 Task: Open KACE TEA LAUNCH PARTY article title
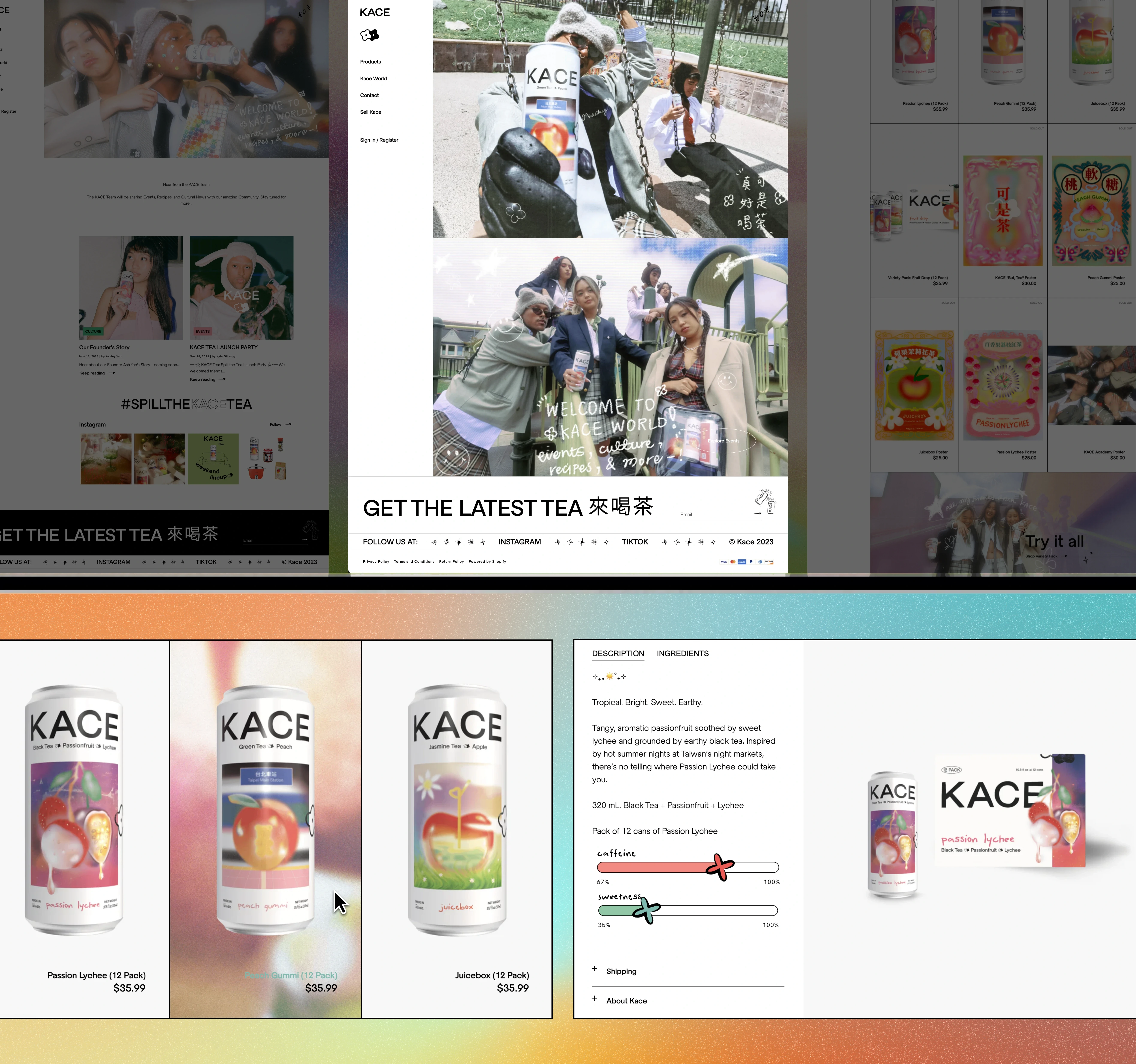coord(224,348)
